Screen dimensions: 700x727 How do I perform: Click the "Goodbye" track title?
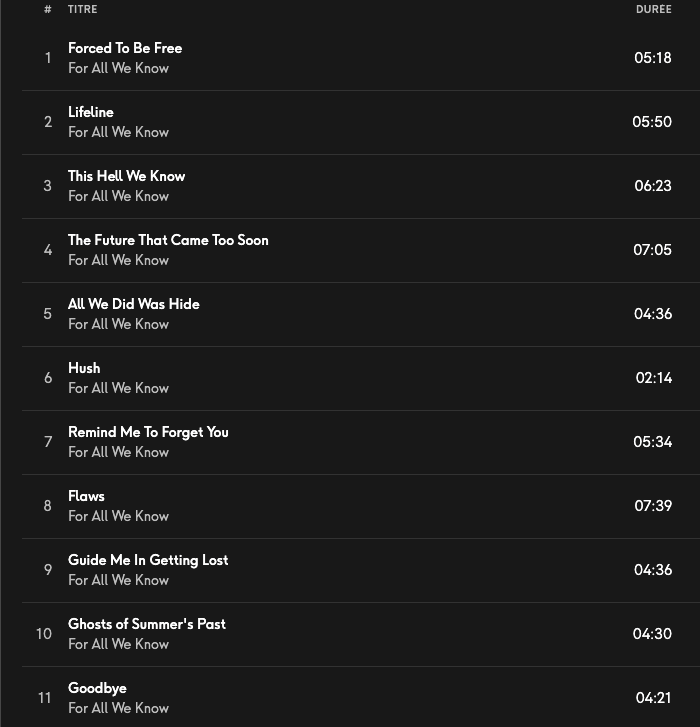pos(97,688)
